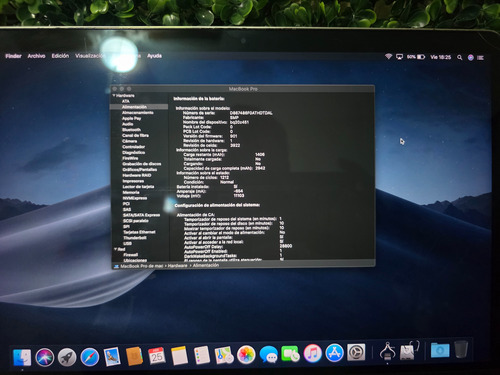Click Hardware in the bottom path bar

(177, 266)
